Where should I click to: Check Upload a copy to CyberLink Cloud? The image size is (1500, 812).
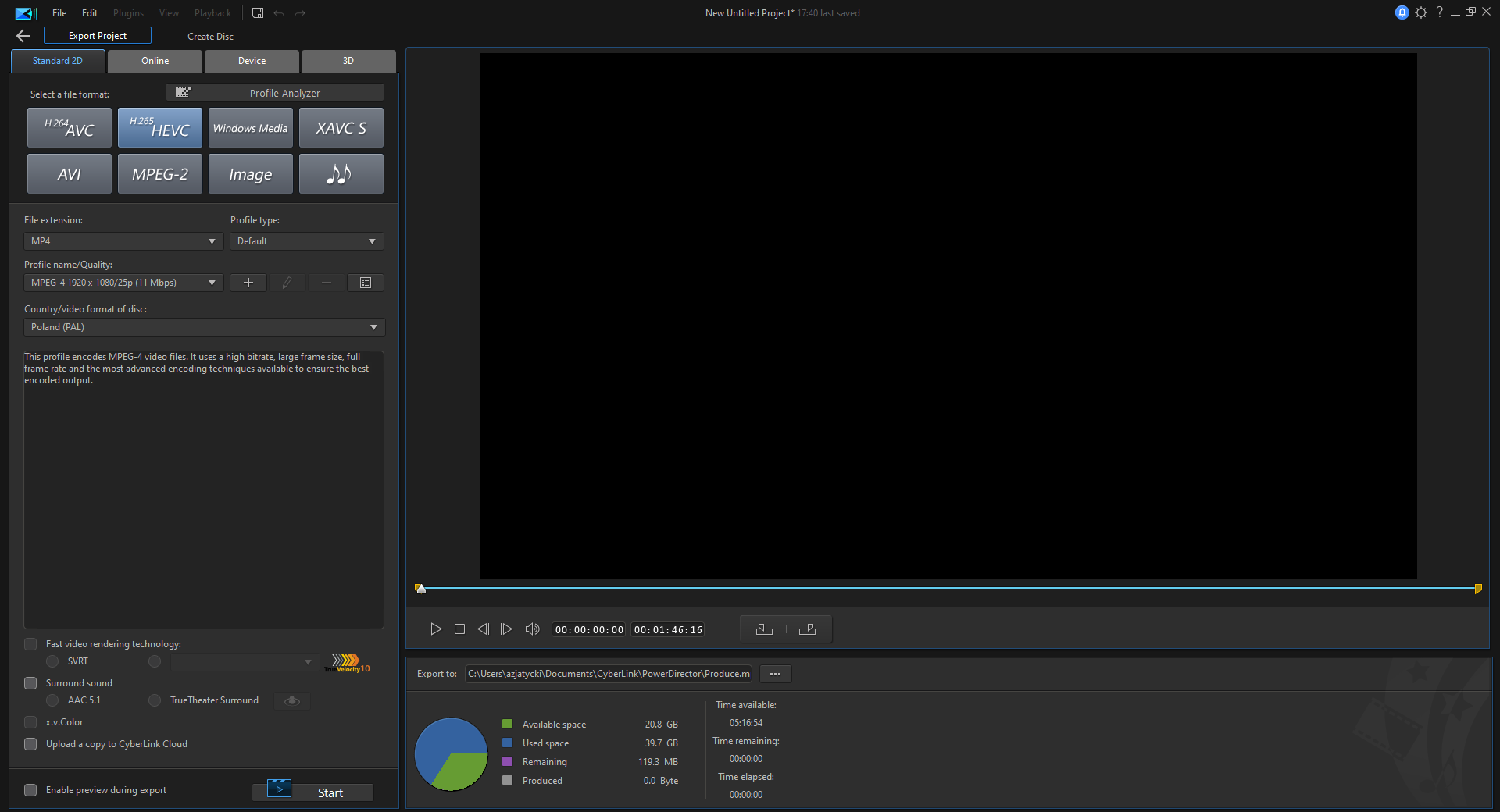point(30,744)
